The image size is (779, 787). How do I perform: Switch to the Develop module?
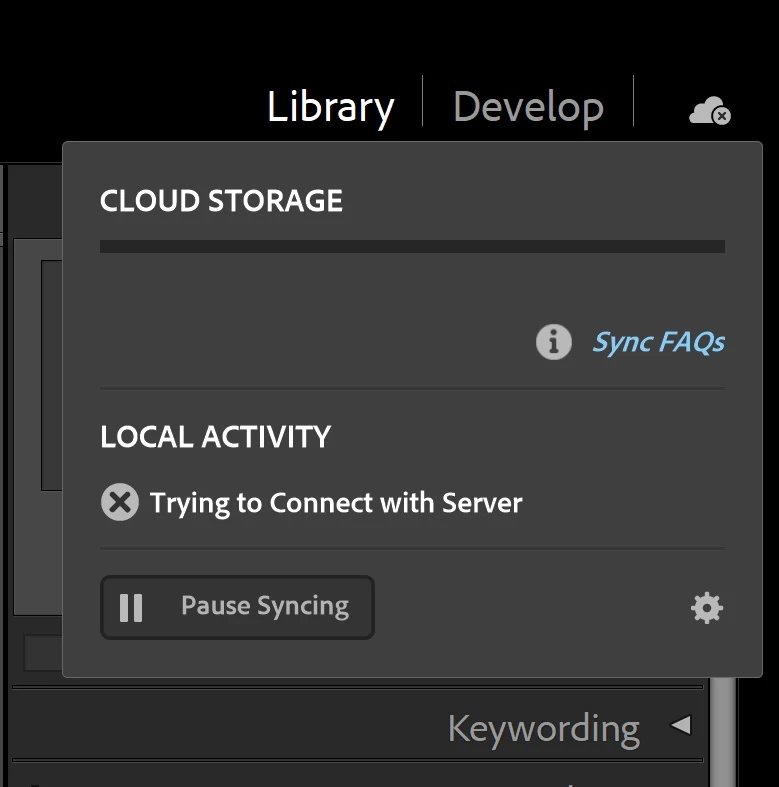[528, 107]
